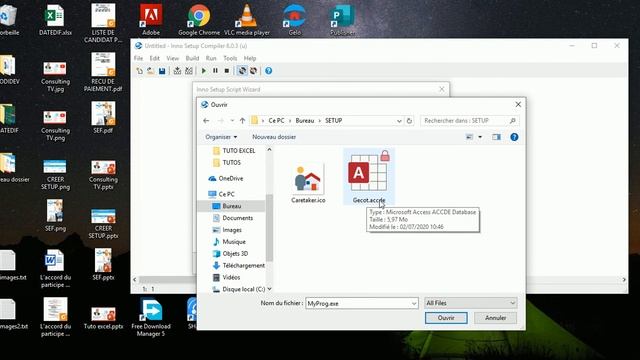Open the All Files type filter dropdown
This screenshot has height=360, width=640.
pyautogui.click(x=471, y=303)
